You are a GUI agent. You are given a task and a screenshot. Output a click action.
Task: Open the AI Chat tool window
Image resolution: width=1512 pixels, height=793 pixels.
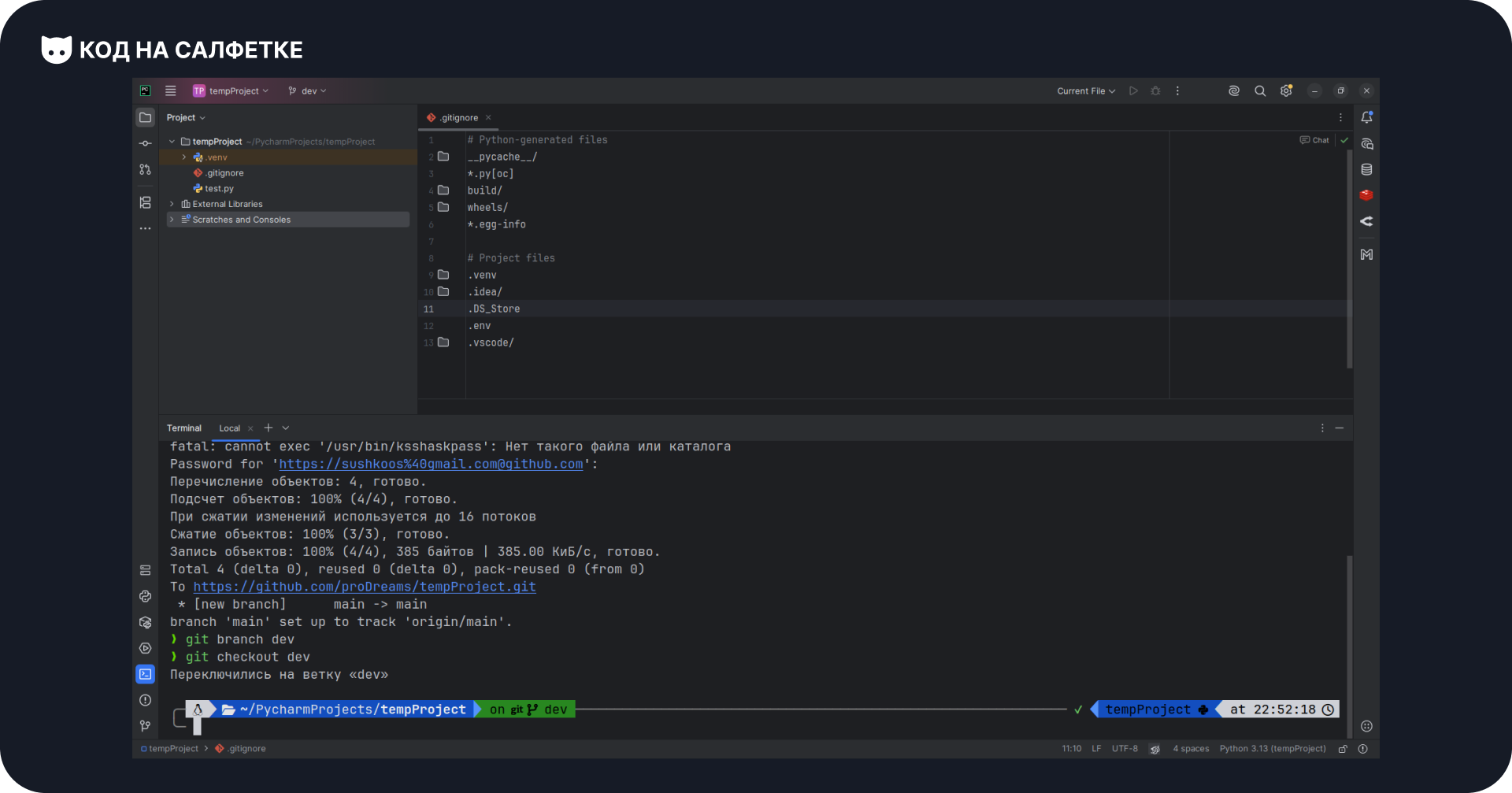(x=1366, y=143)
